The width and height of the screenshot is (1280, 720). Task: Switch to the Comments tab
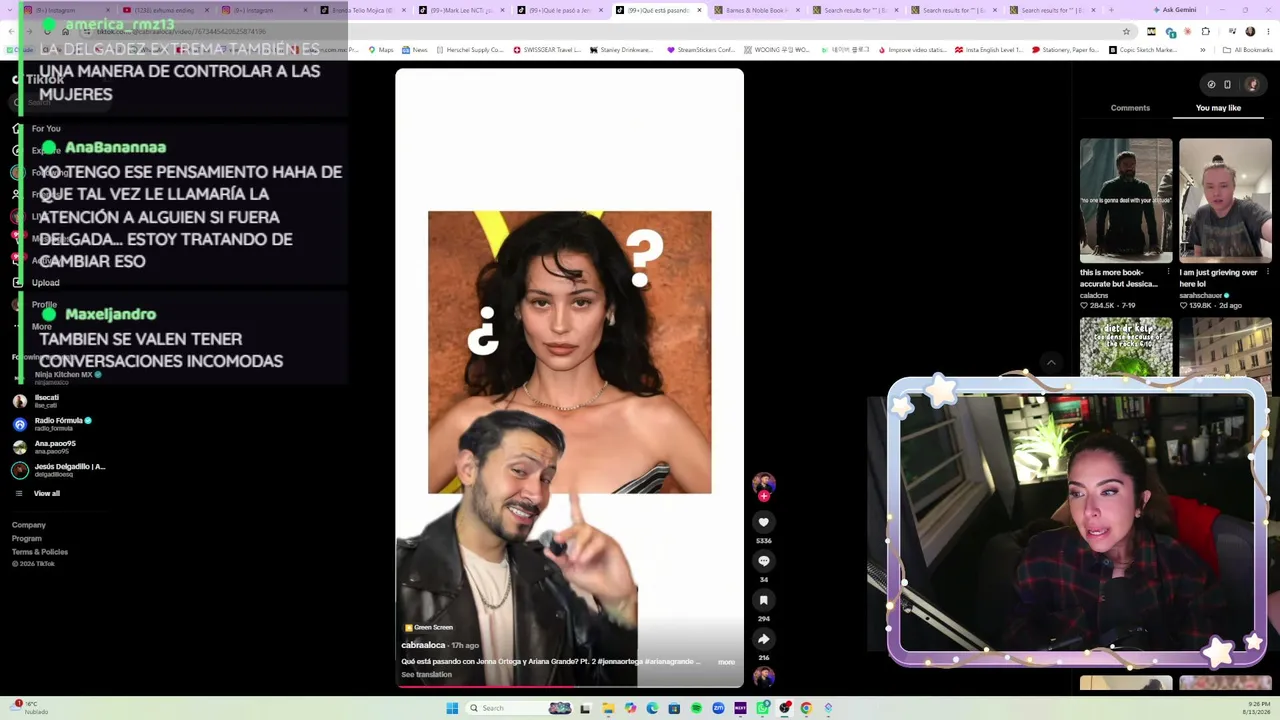click(x=1130, y=108)
